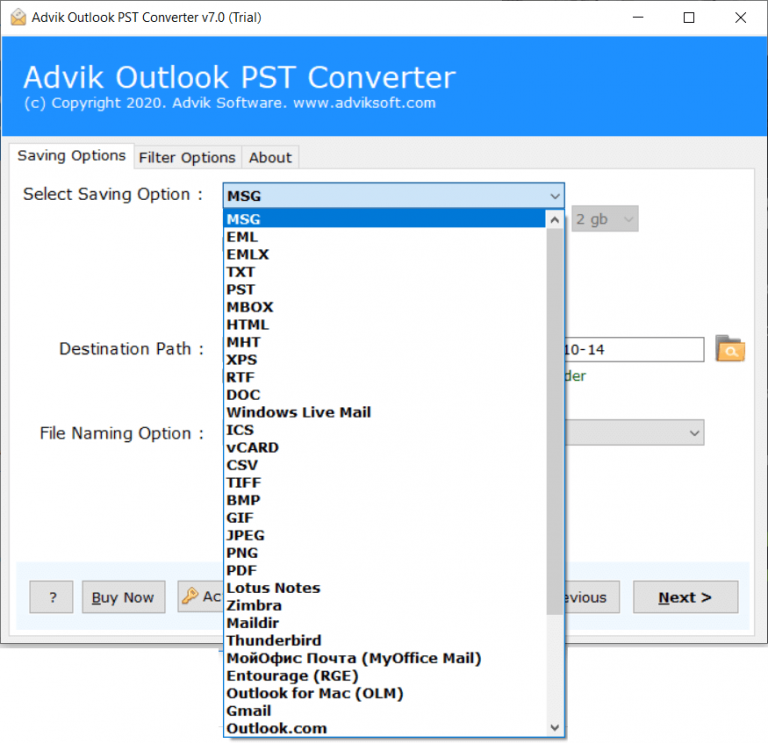Select MHT as the saving format

point(385,342)
